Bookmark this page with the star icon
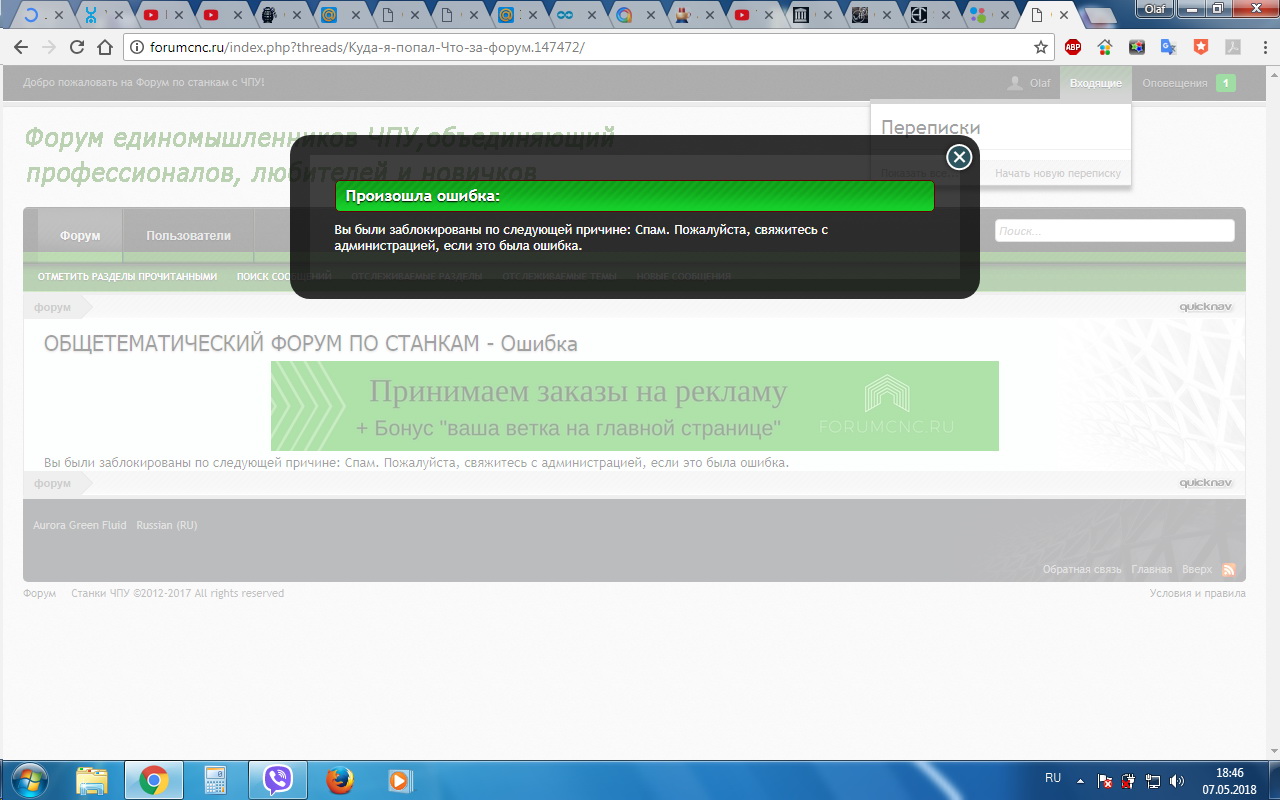Image resolution: width=1280 pixels, height=800 pixels. click(x=1040, y=47)
